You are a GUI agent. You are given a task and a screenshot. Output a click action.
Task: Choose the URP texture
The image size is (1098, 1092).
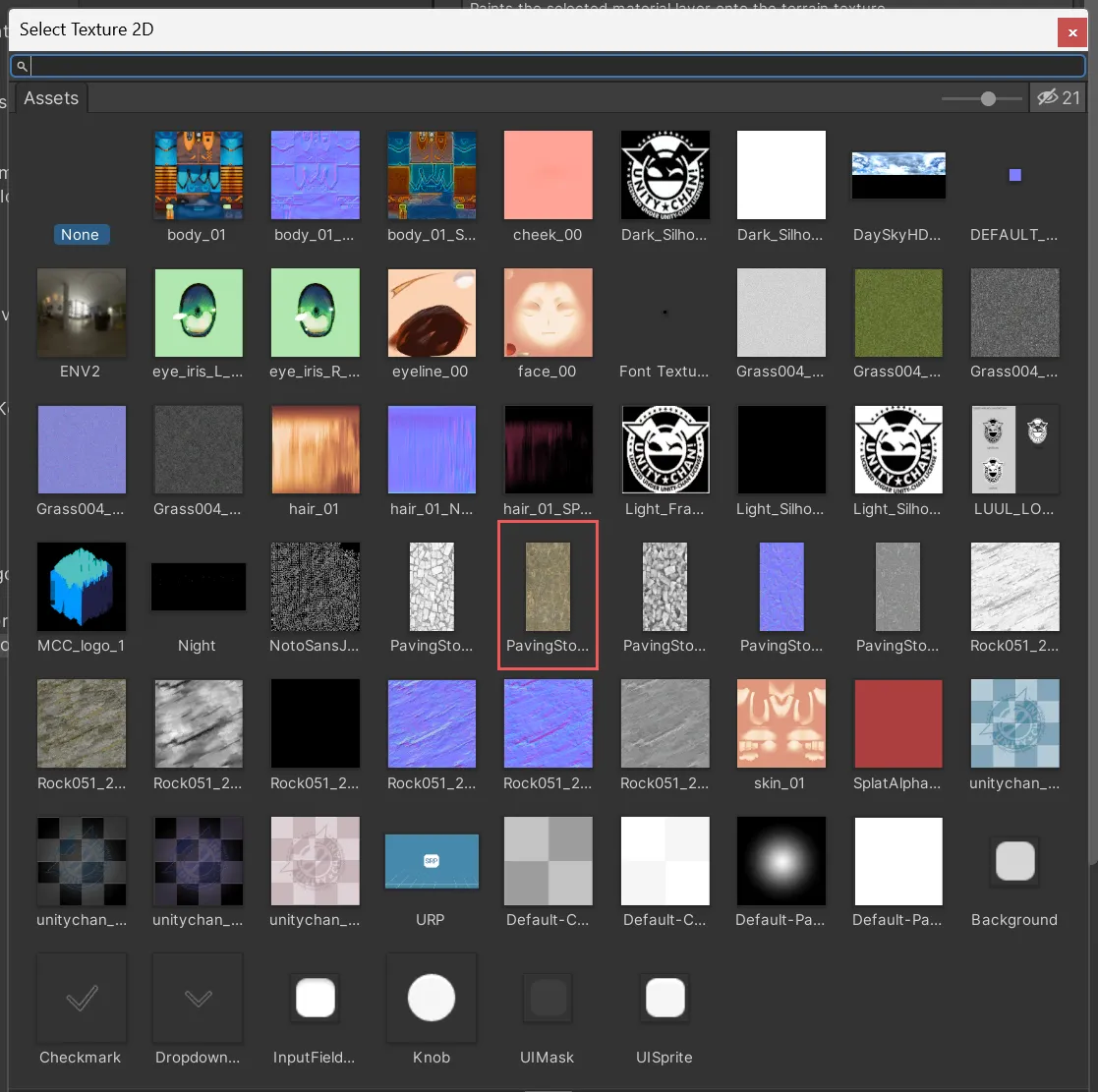pyautogui.click(x=432, y=861)
